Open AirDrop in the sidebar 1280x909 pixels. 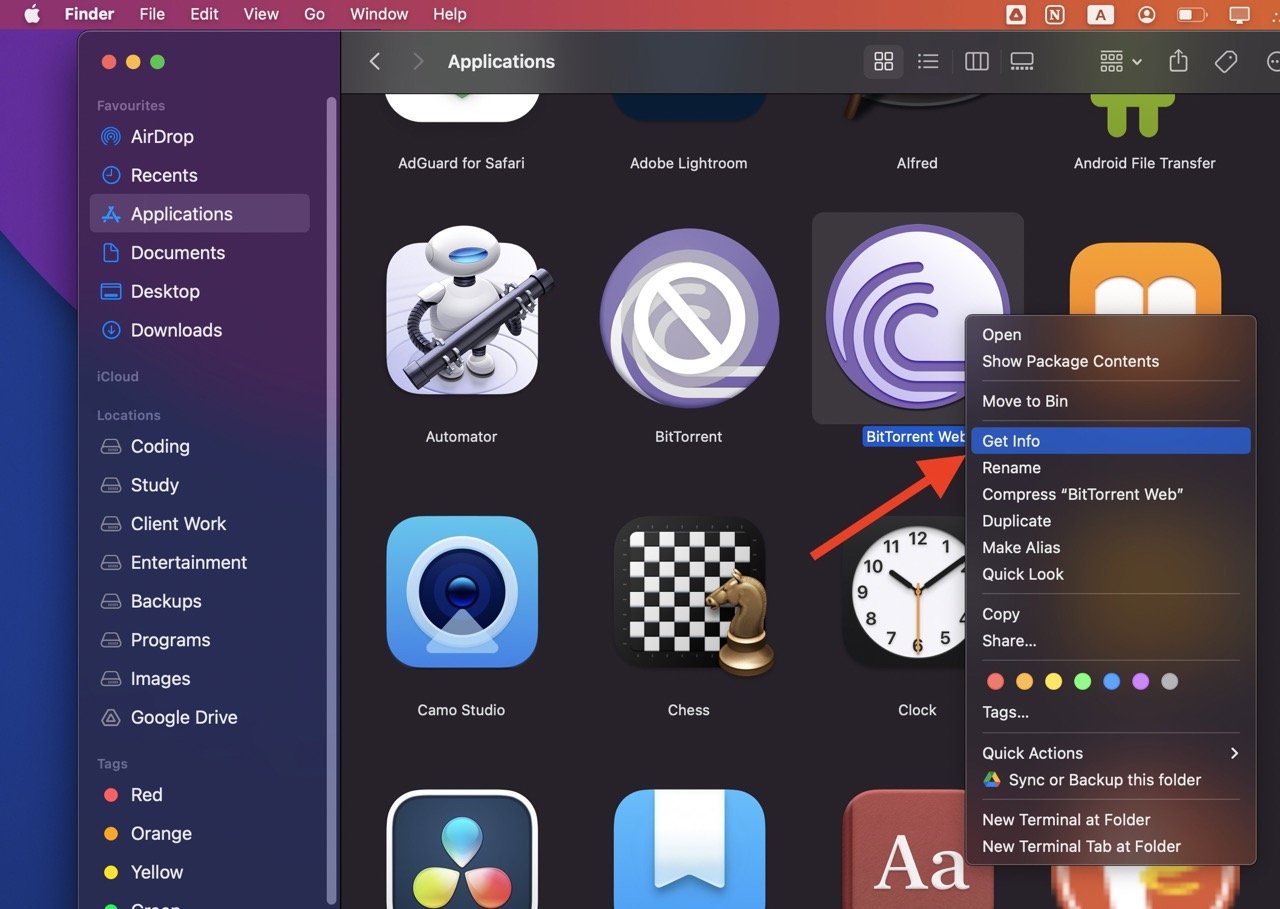(200, 136)
